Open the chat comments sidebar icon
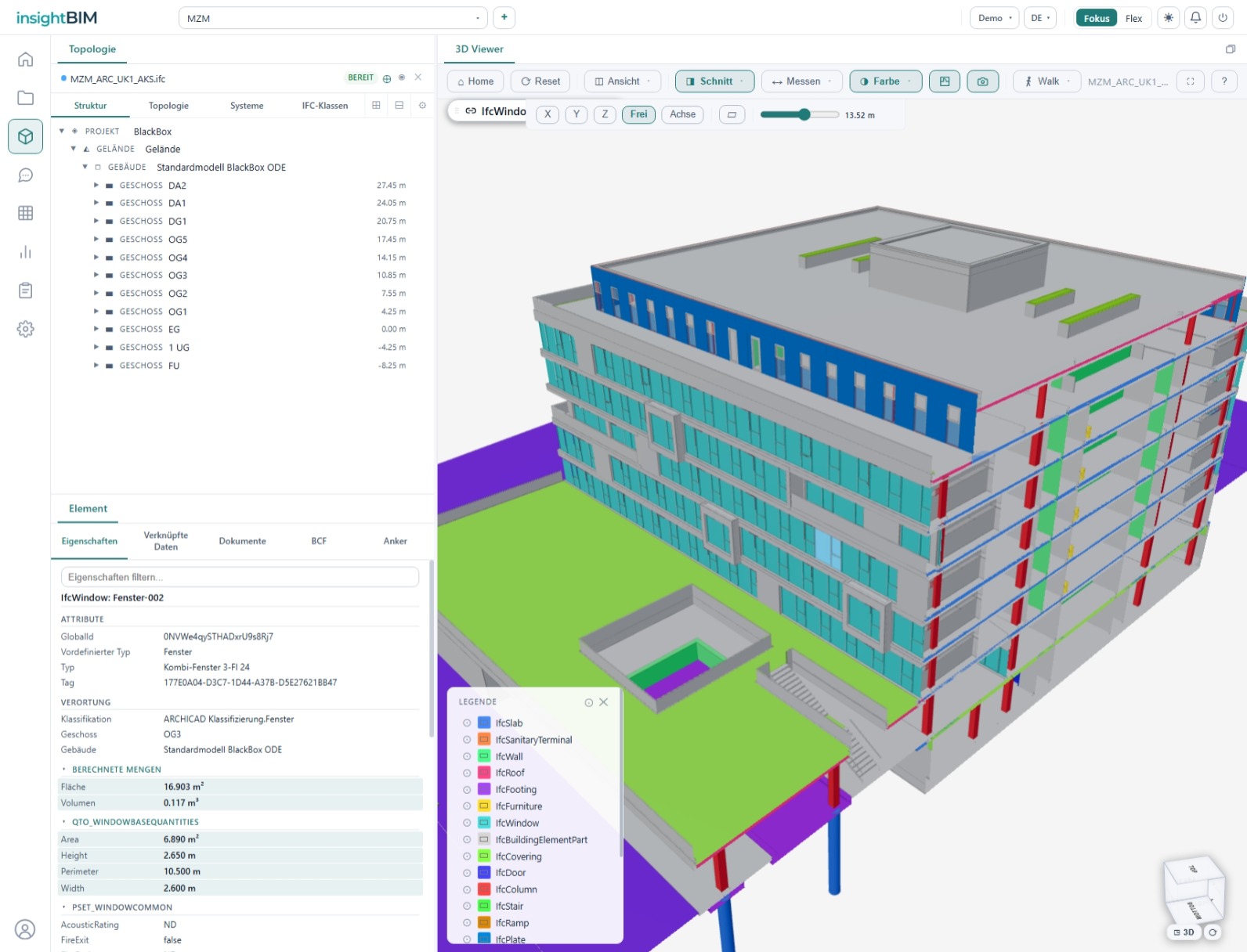 tap(26, 175)
